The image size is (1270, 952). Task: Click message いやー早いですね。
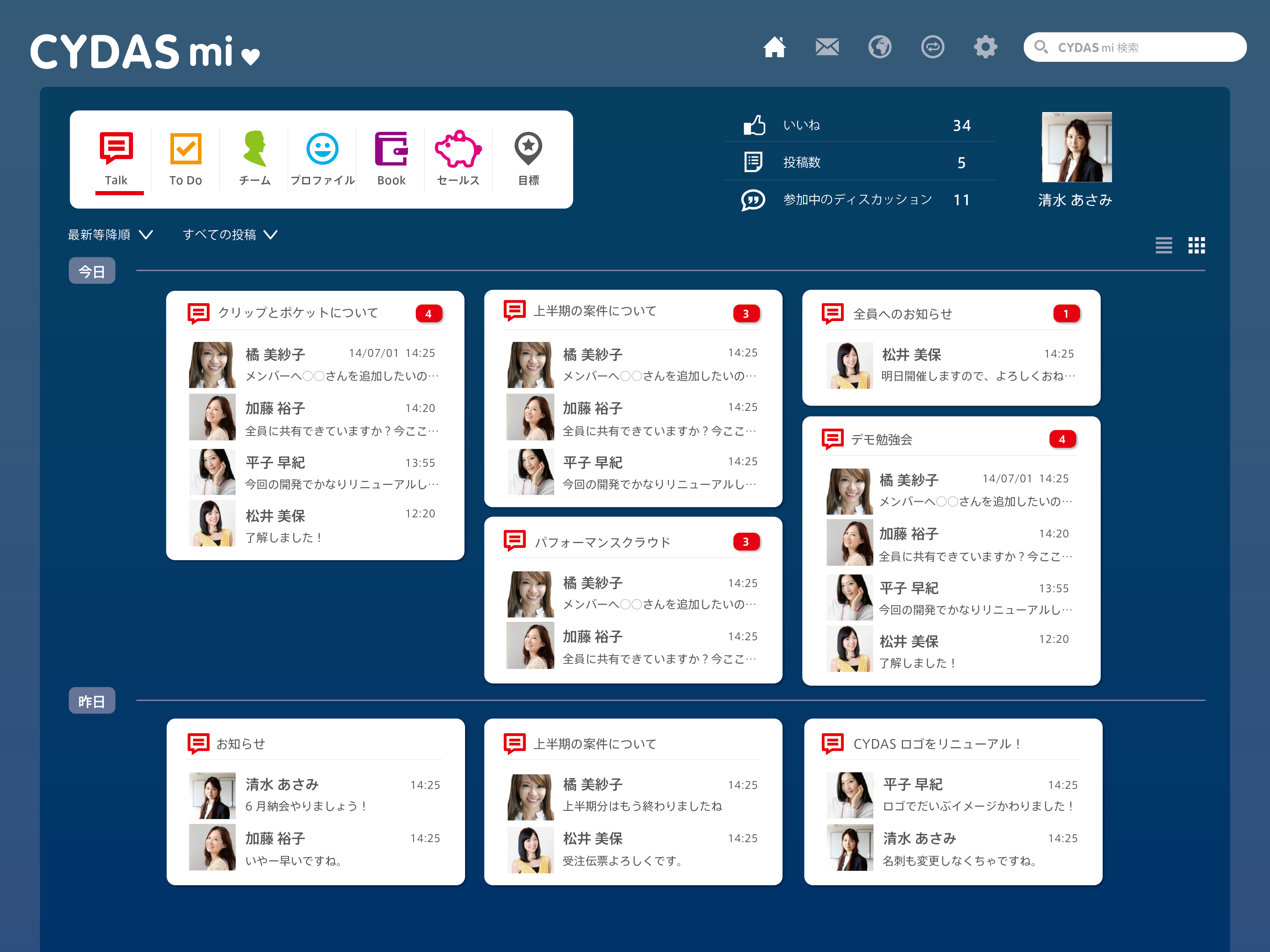[x=294, y=861]
